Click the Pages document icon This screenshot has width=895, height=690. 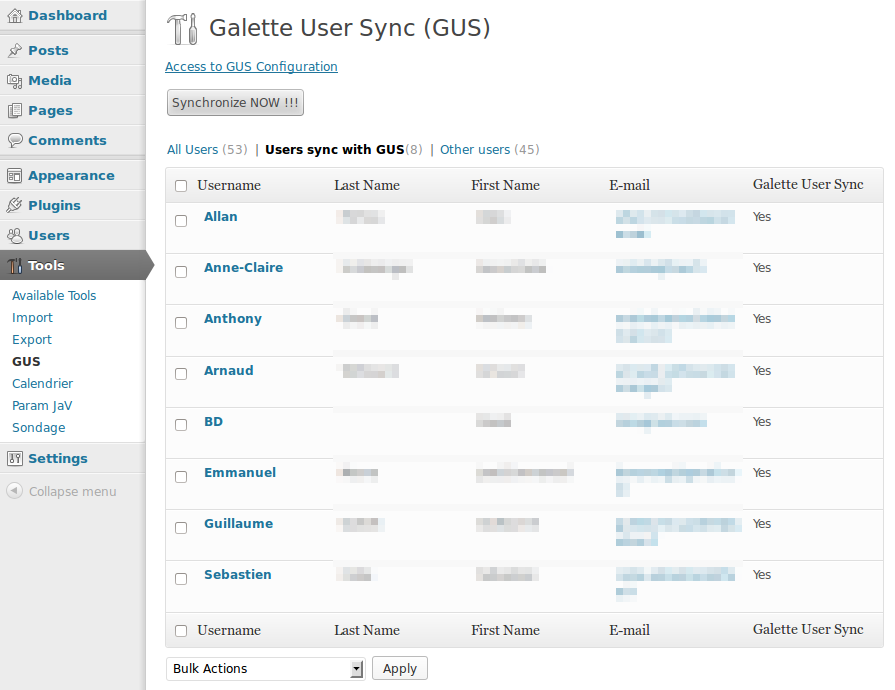coord(14,111)
